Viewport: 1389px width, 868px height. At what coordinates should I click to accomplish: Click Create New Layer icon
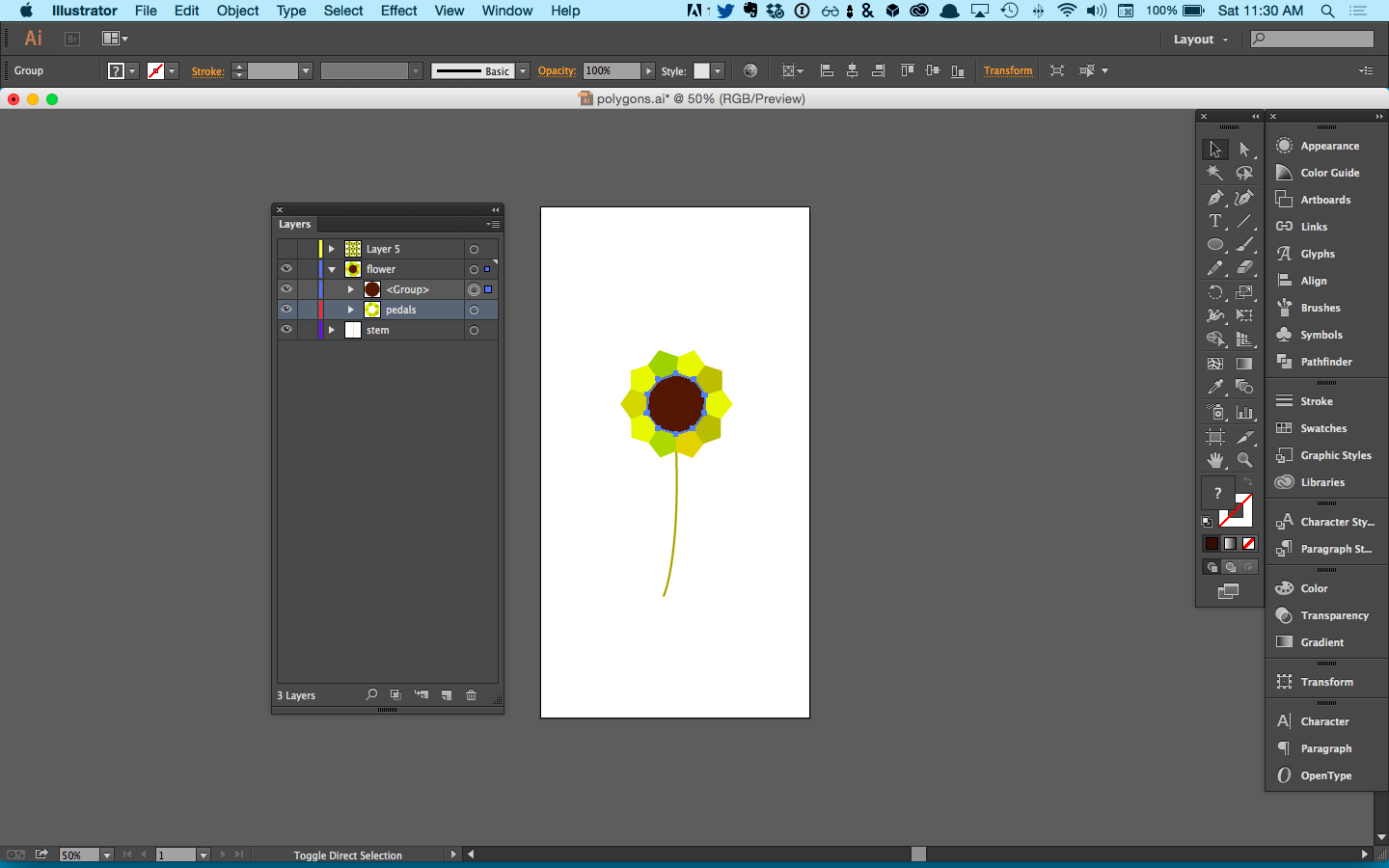pyautogui.click(x=447, y=695)
